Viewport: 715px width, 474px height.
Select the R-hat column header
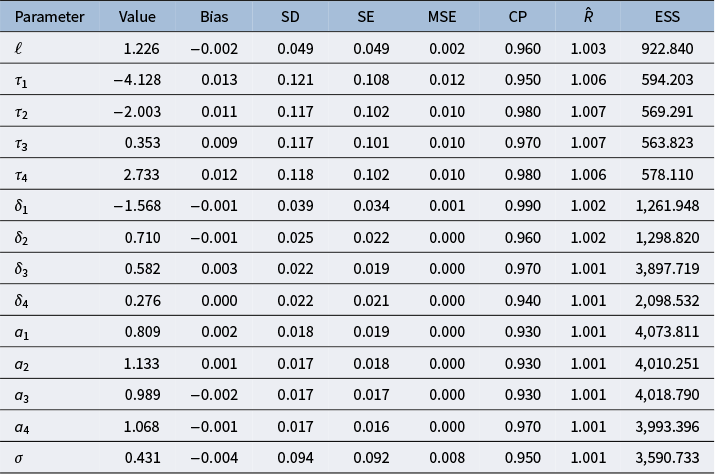click(x=588, y=16)
